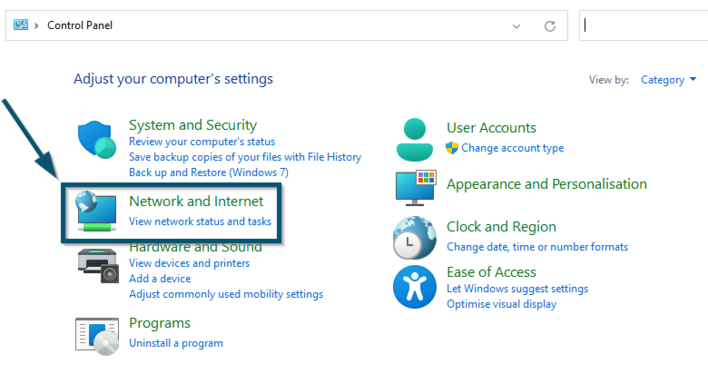Open Back up and Restore (Windows 7)
This screenshot has height=374, width=708.
[209, 173]
